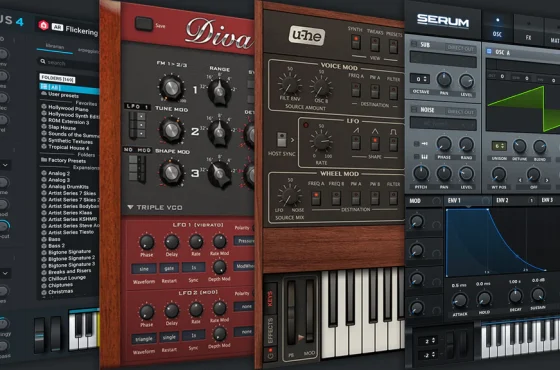
Task: Enable Serum's SUB oscillator checkbox
Action: [414, 44]
